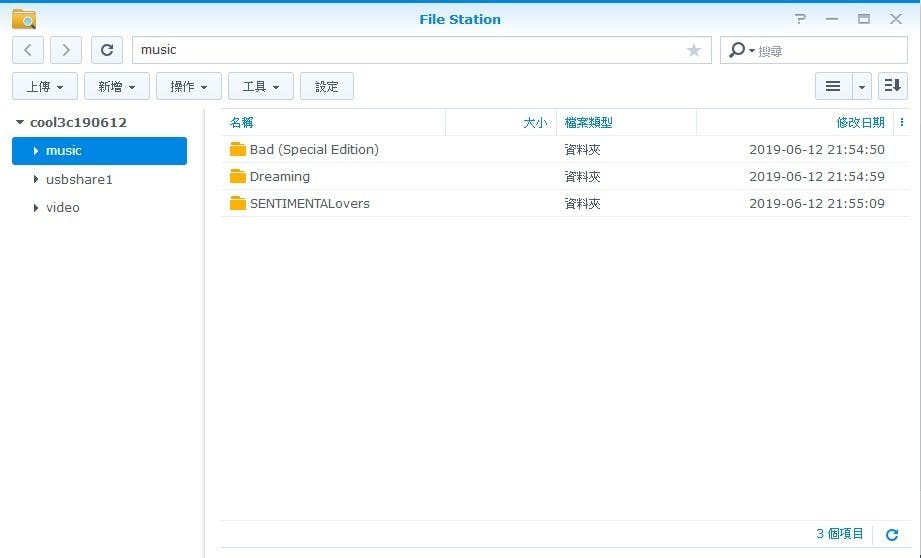The width and height of the screenshot is (921, 558).
Task: Open the 上傳 upload dropdown
Action: click(45, 86)
